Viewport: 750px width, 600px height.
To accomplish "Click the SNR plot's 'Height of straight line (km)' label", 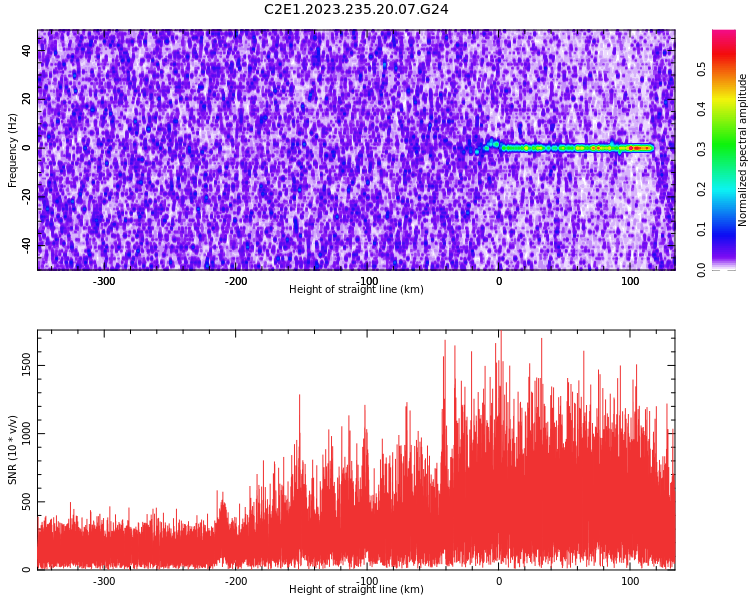I will 356,589.
